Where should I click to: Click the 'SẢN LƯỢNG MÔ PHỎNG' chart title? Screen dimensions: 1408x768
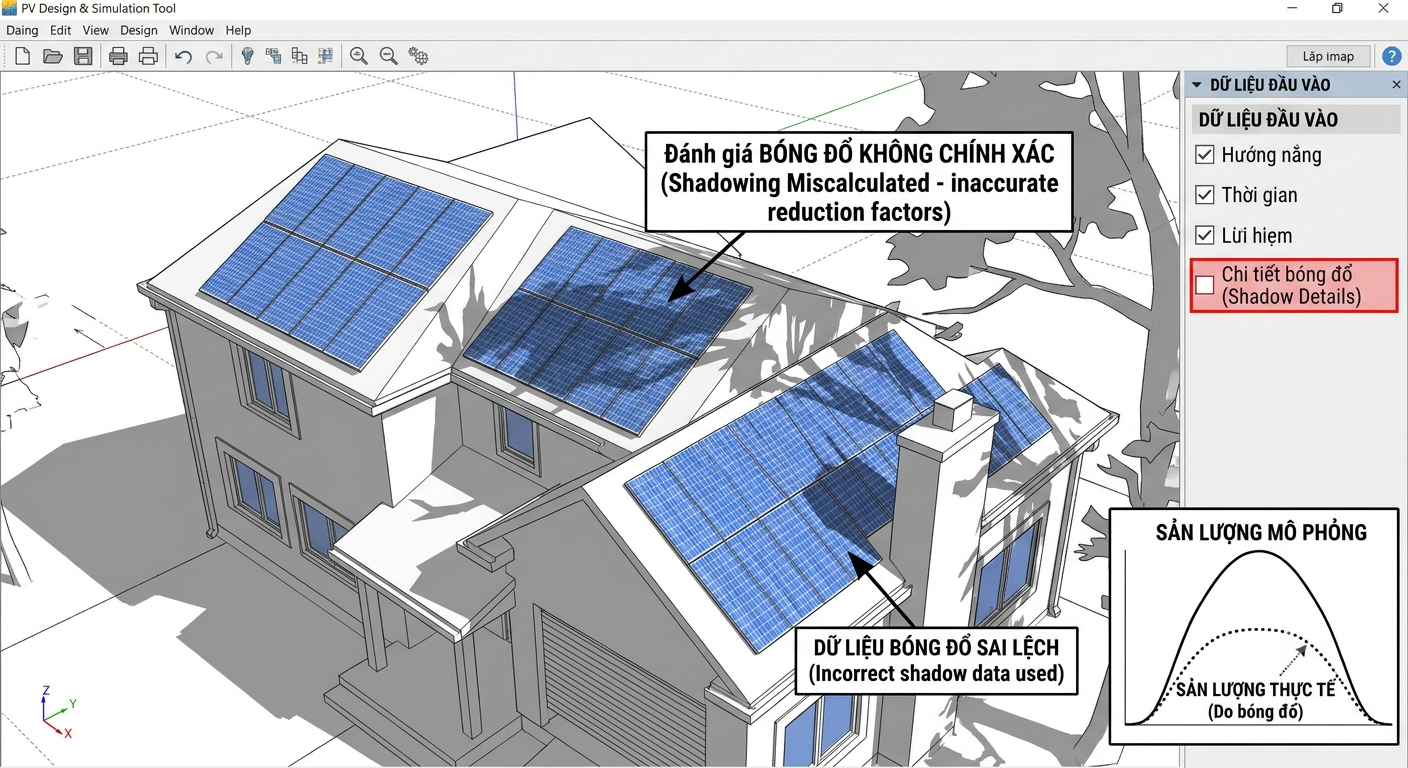[1261, 532]
